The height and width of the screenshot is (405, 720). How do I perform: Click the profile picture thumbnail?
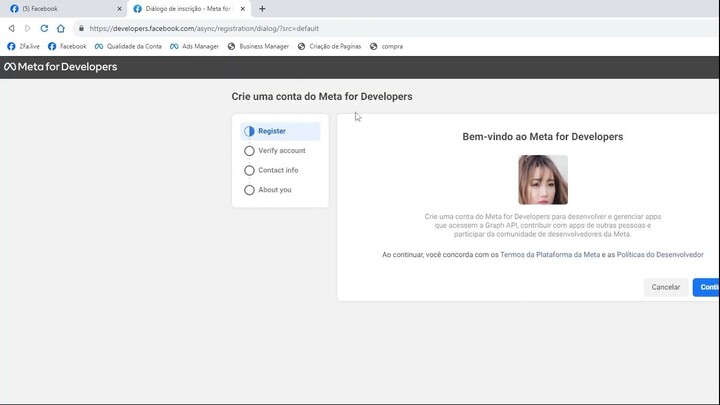pos(543,180)
